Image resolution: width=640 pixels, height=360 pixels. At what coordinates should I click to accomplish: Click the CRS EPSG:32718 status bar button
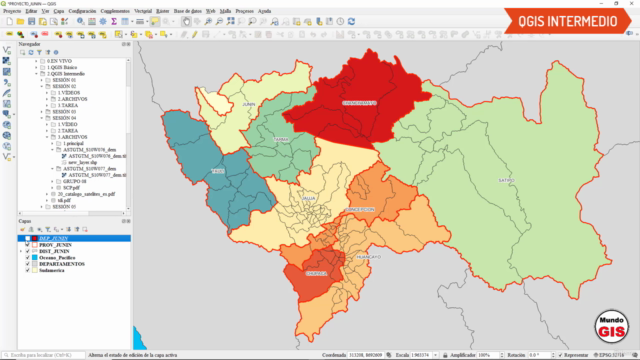tap(609, 355)
